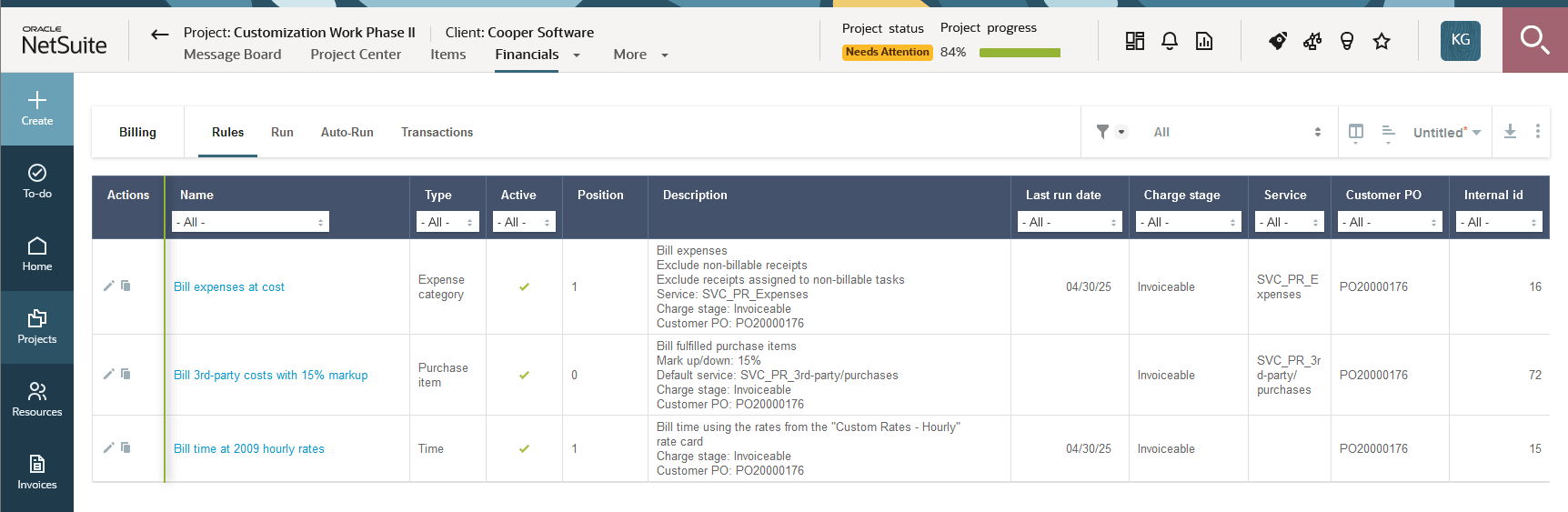Open the Service column filter dropdown
This screenshot has width=1568, height=512.
(x=1290, y=222)
